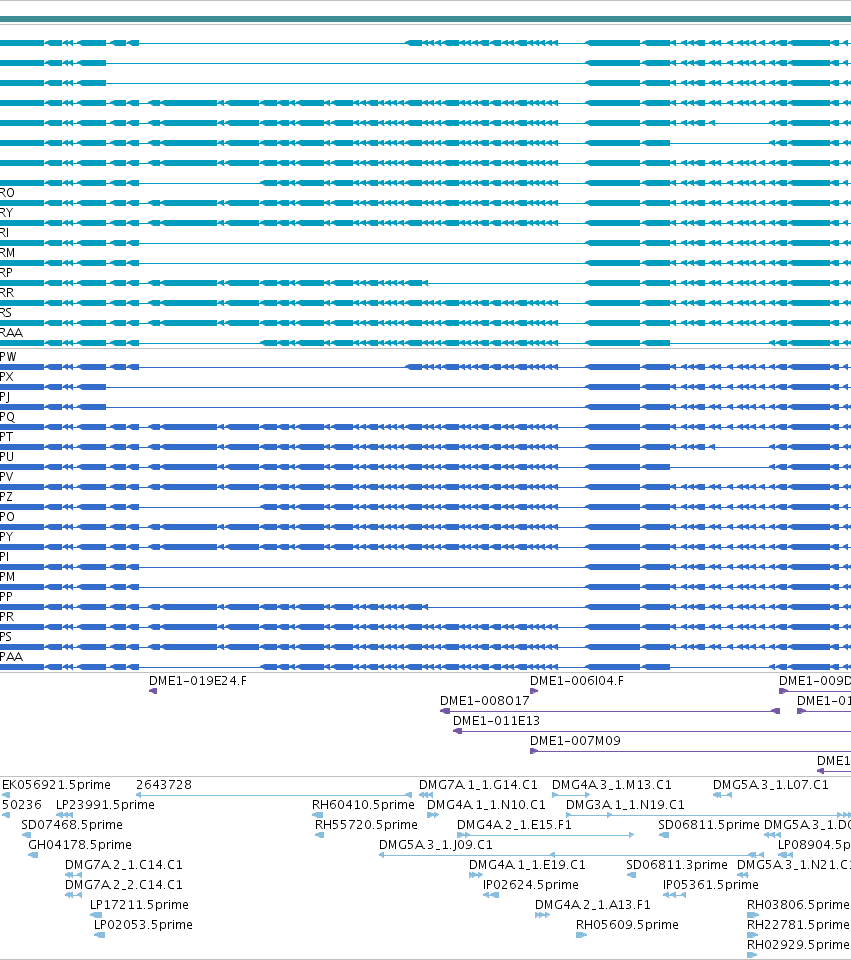
Task: Open the DMG4A1_1.N10.C1 label
Action: pyautogui.click(x=486, y=805)
